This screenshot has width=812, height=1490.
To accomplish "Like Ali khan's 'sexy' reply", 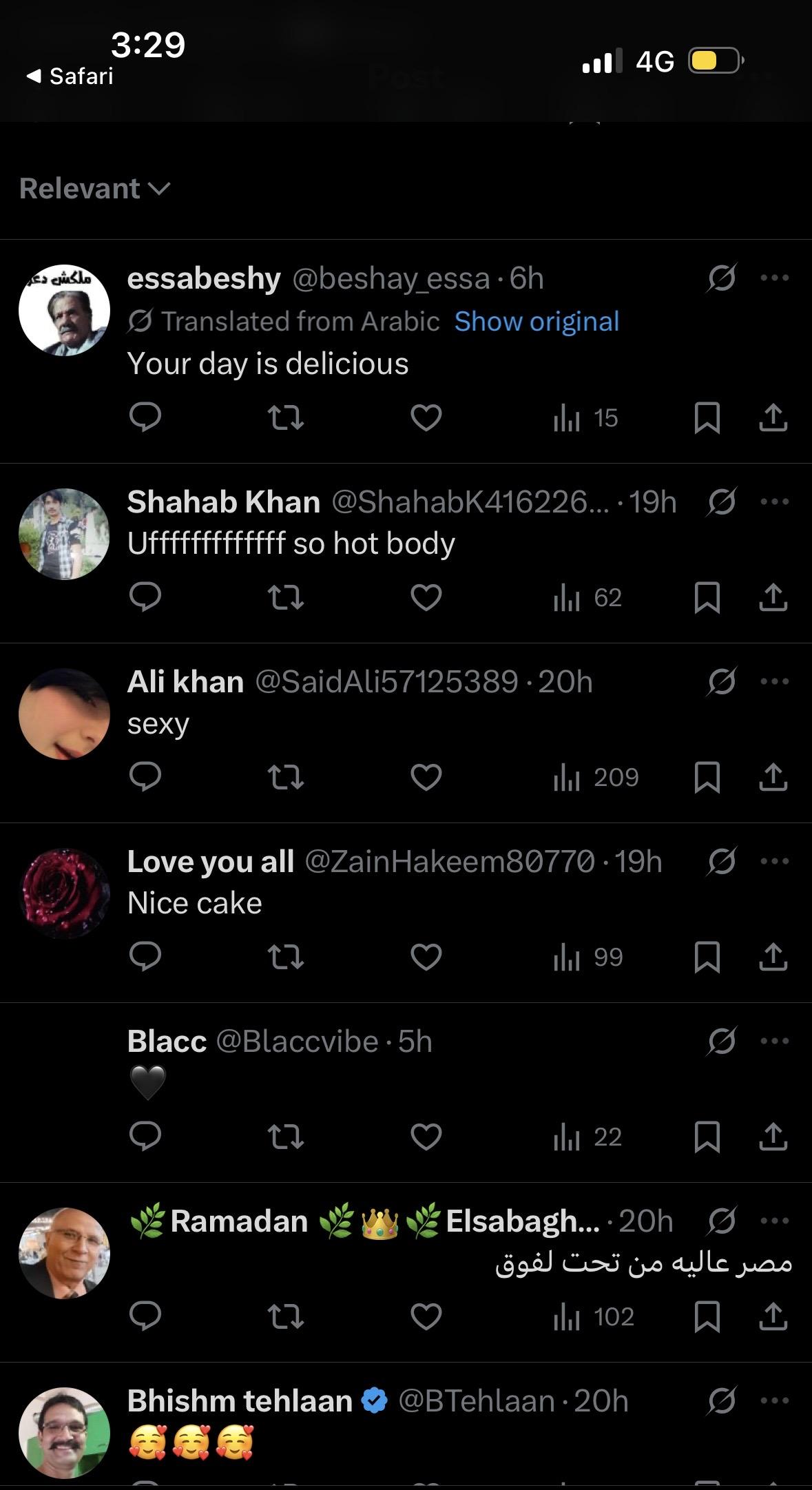I will point(426,777).
